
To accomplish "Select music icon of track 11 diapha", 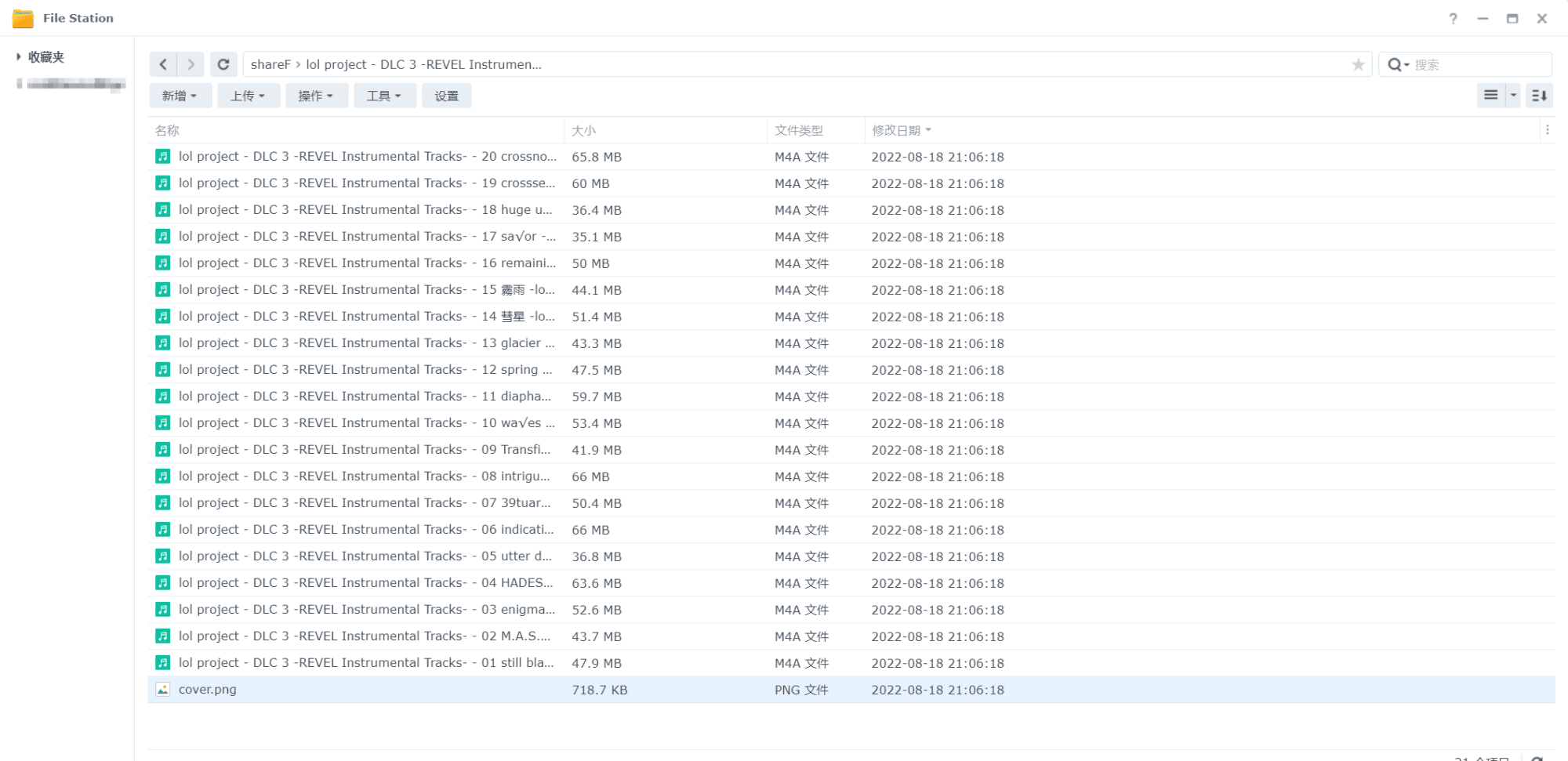I will click(162, 397).
